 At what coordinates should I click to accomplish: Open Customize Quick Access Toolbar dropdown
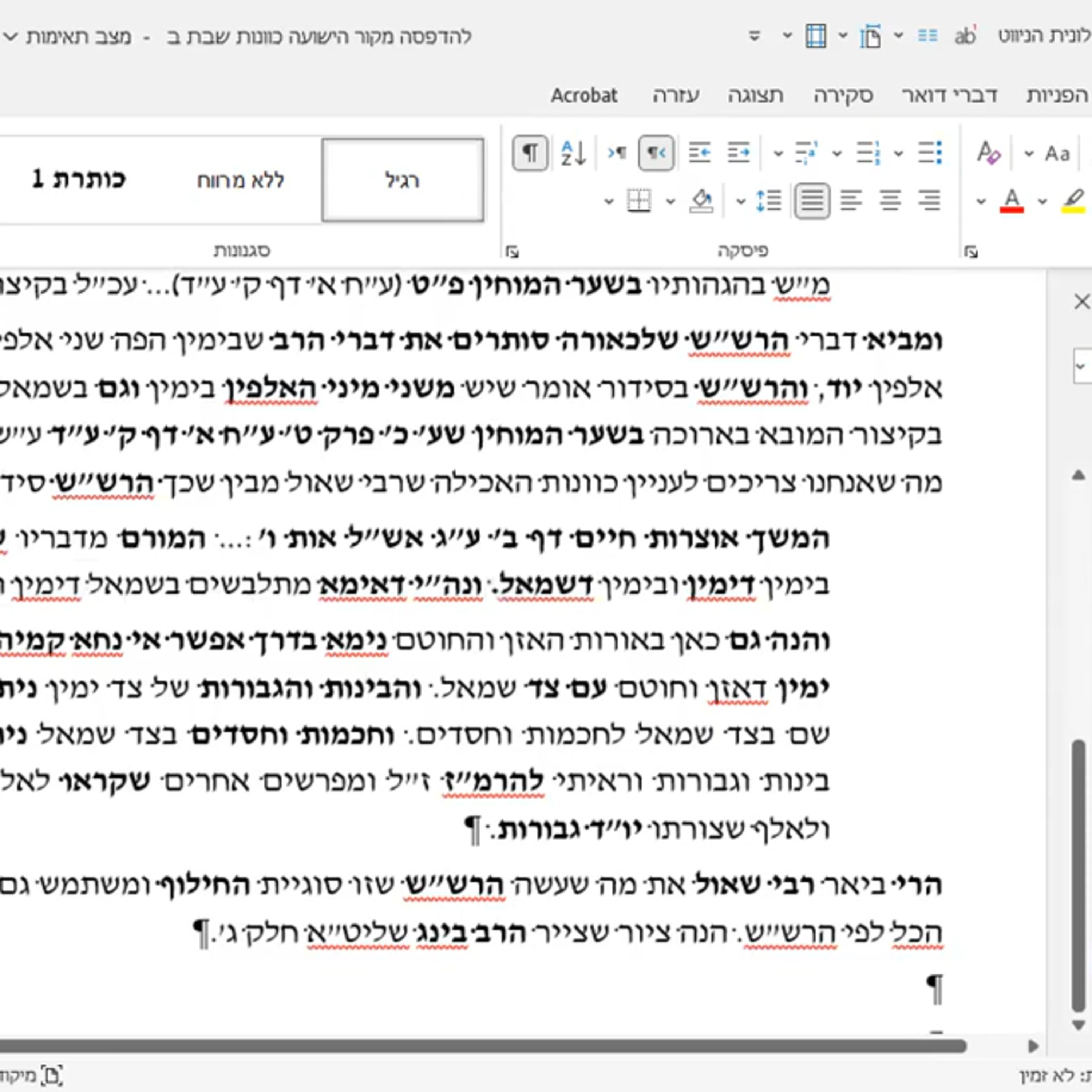(x=755, y=36)
